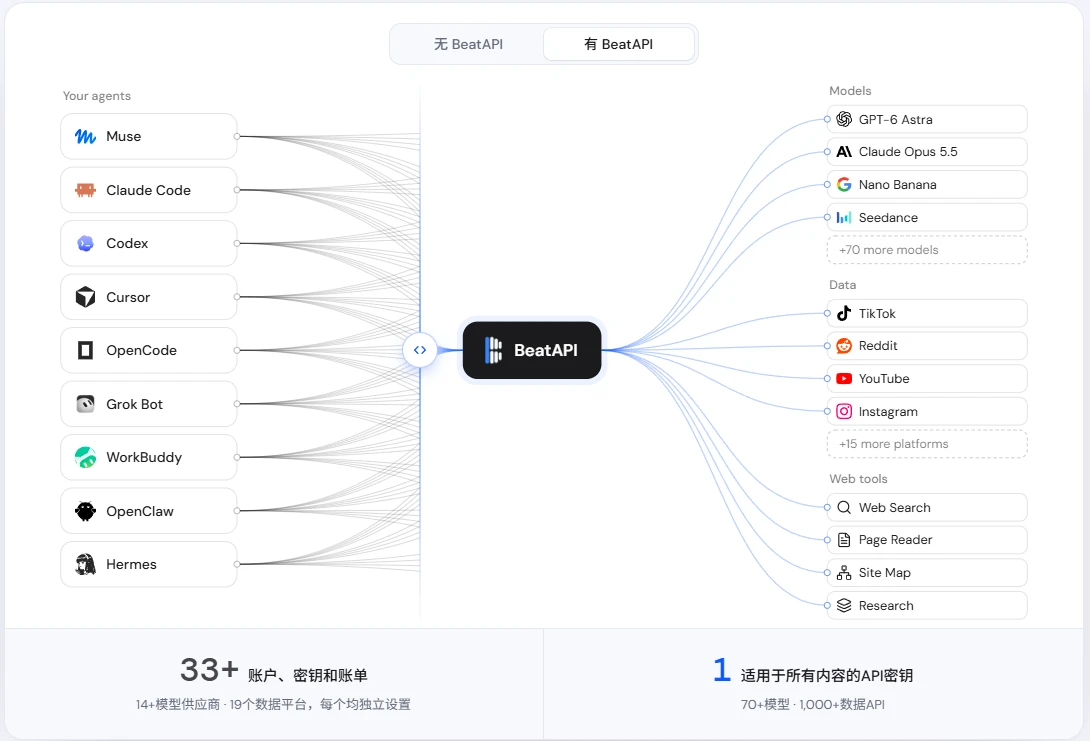Click the Site Map hierarchy icon

point(844,573)
